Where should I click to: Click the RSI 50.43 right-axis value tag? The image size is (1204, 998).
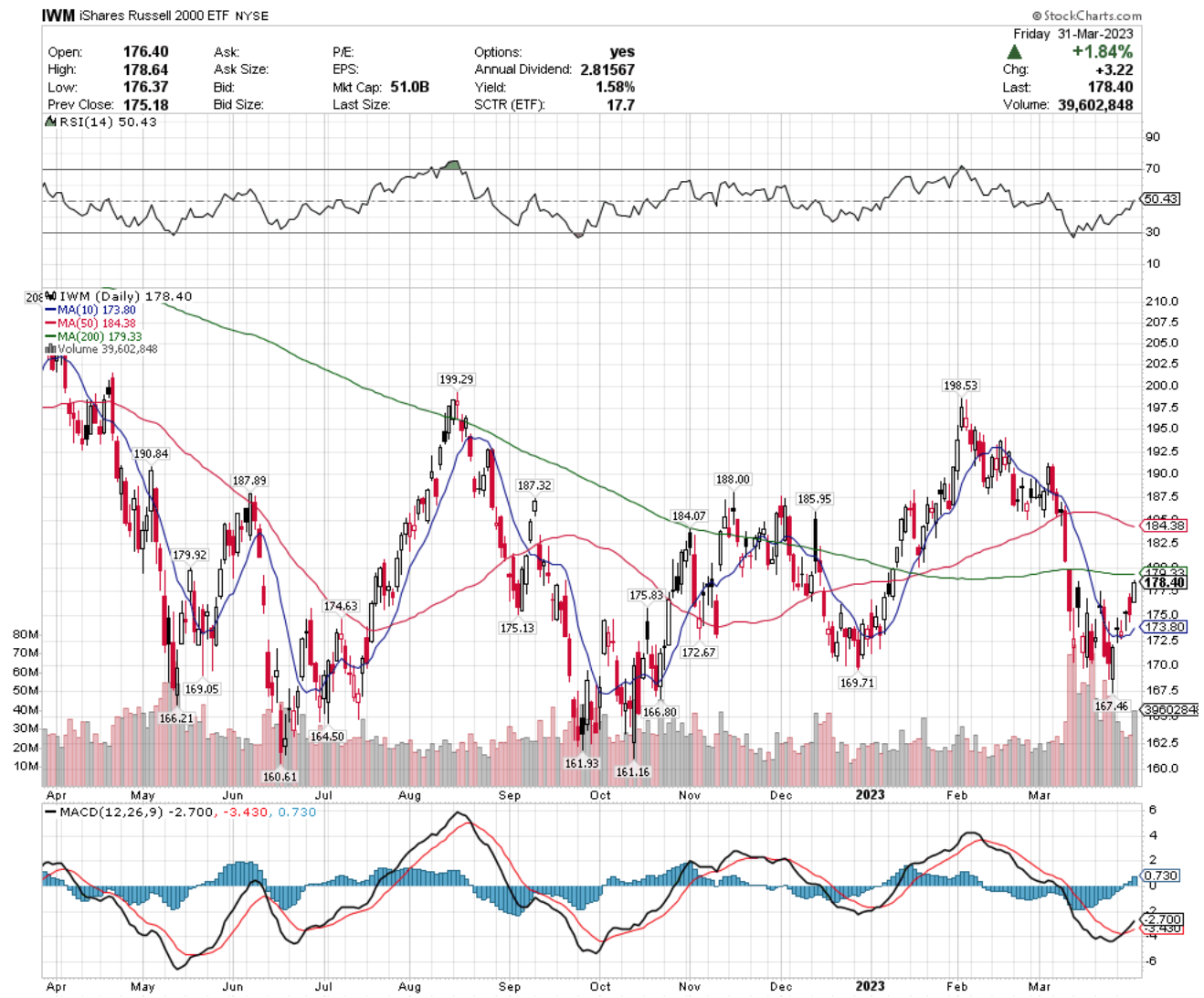pos(1161,198)
